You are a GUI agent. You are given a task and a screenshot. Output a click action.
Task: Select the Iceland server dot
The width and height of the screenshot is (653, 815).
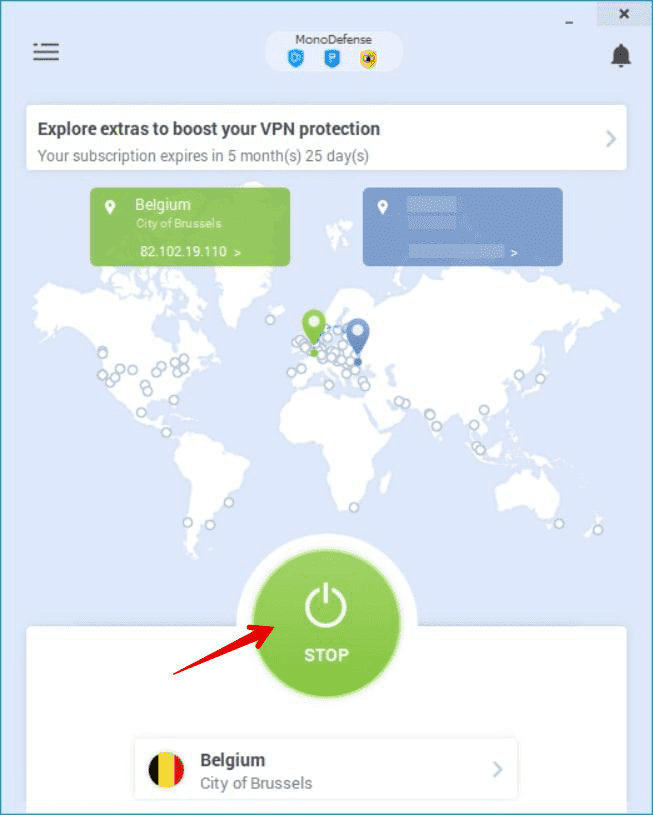pos(270,320)
